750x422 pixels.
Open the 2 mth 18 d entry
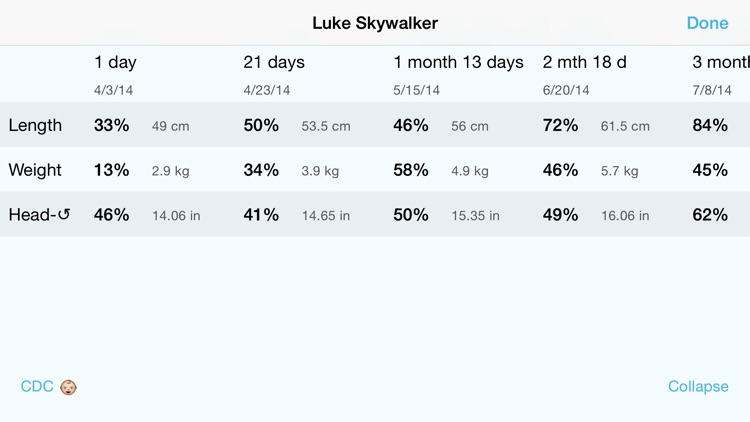585,62
